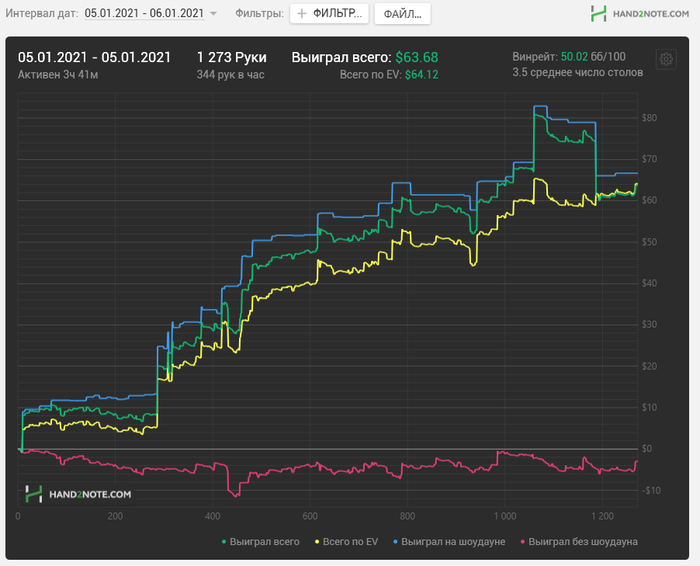This screenshot has height=566, width=700.
Task: Select the date range field 05.01.2021 - 06.01.2021
Action: (x=144, y=13)
